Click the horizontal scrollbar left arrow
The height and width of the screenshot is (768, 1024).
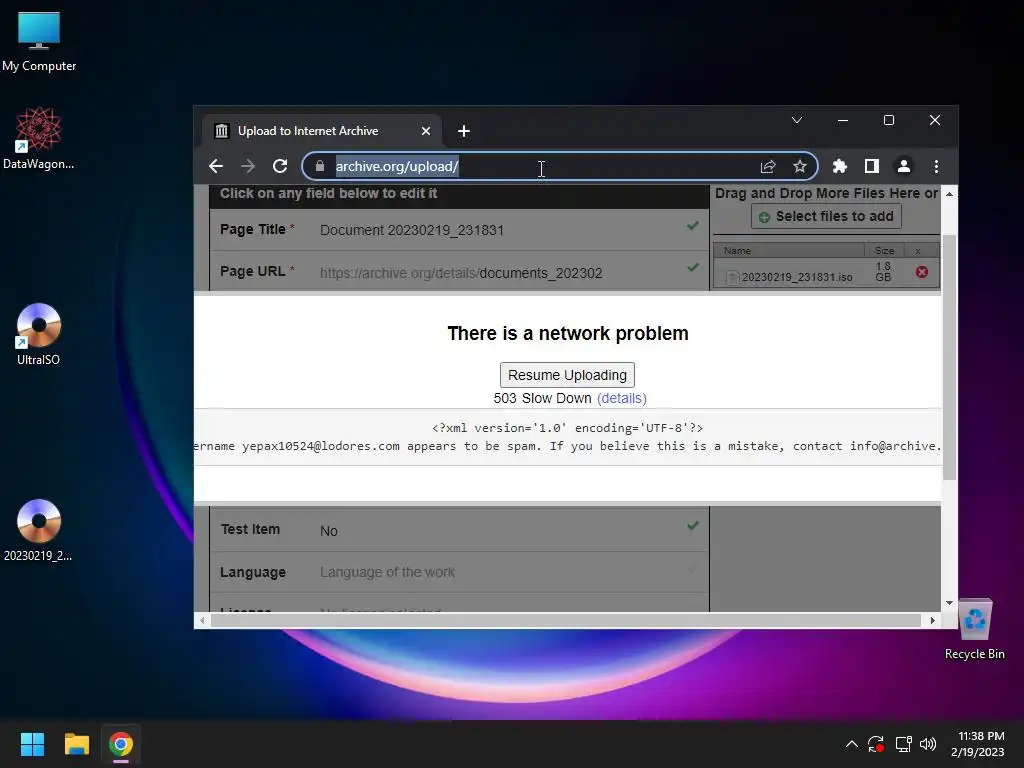pyautogui.click(x=202, y=620)
